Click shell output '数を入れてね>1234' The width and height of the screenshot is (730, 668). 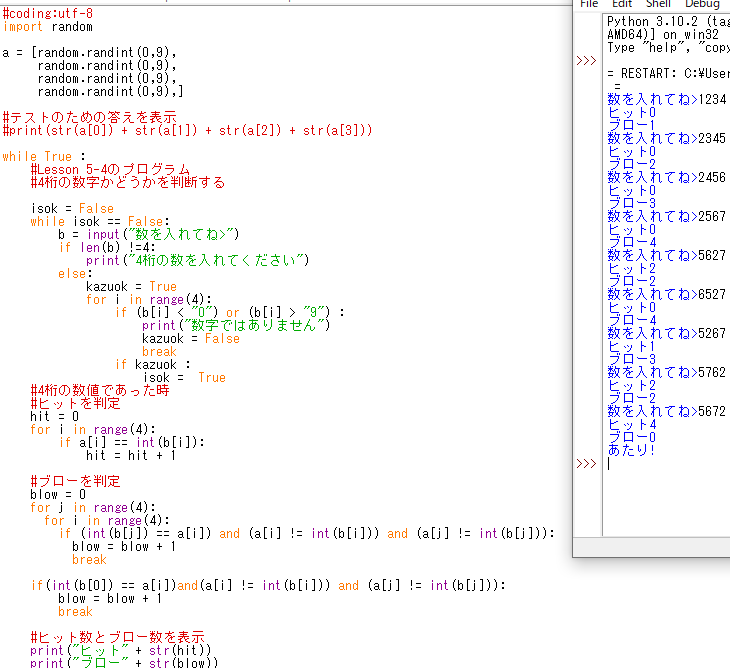tap(667, 99)
